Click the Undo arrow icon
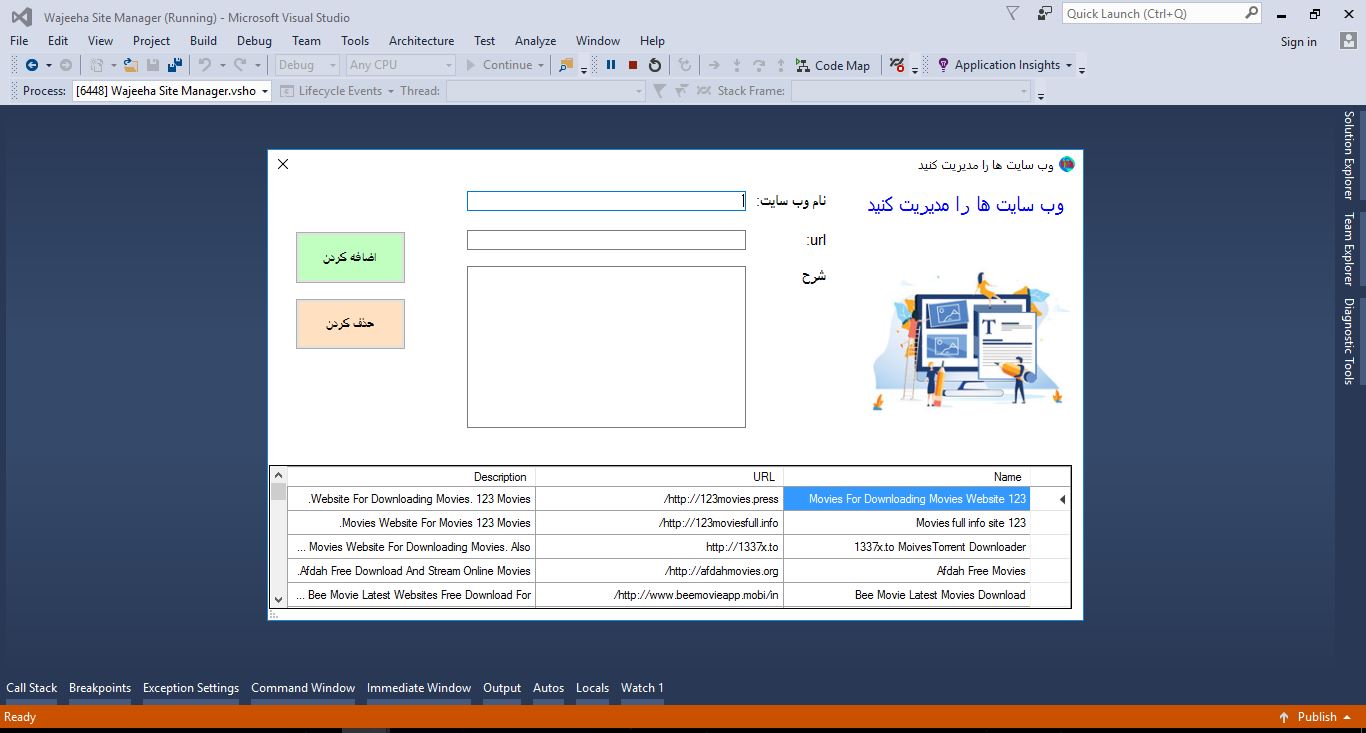The image size is (1366, 733). (205, 65)
